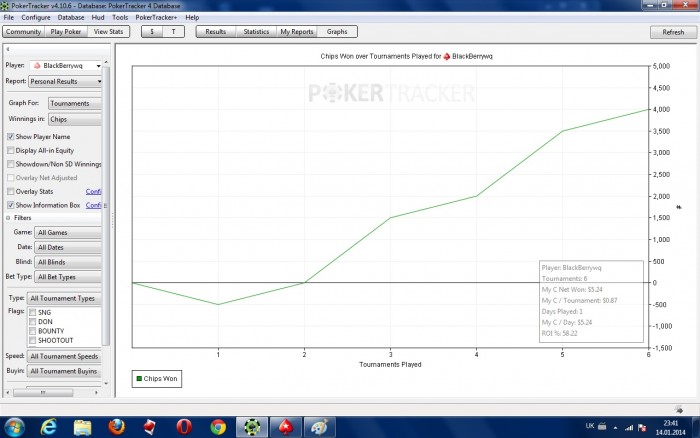Toggle Show Information Box checkbox
The height and width of the screenshot is (438, 700).
(11, 205)
